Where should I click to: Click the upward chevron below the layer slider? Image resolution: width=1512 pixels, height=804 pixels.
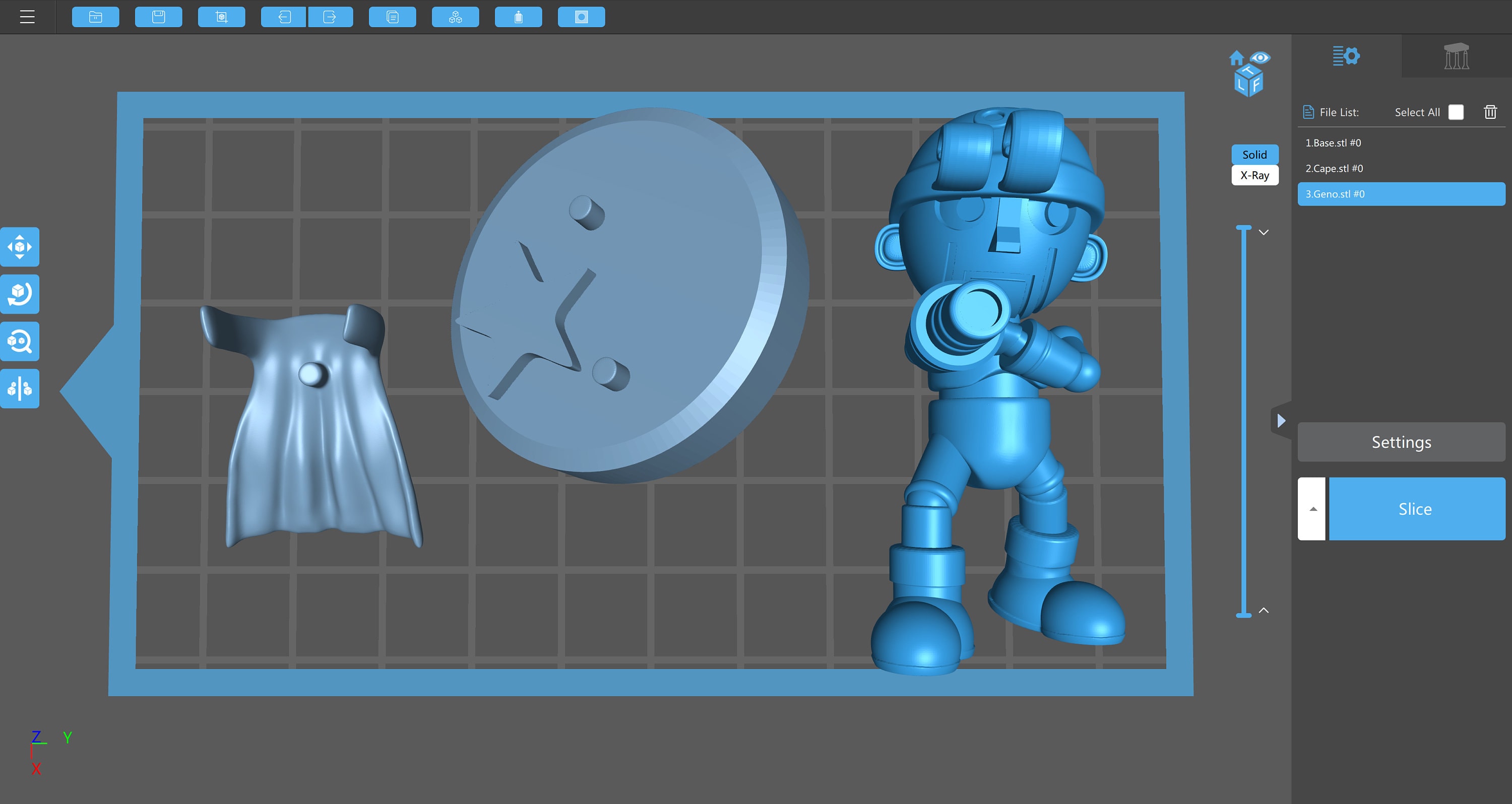pyautogui.click(x=1264, y=611)
